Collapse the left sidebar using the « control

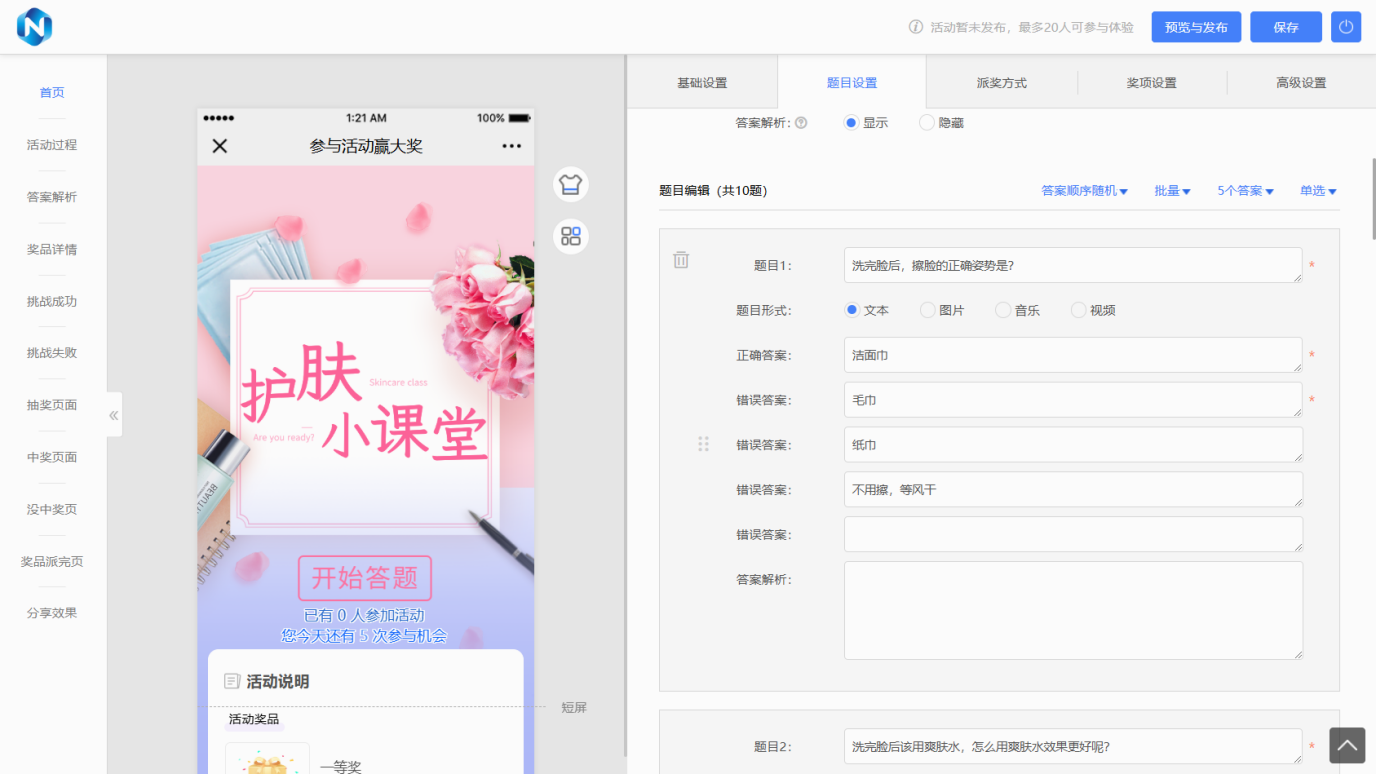coord(113,414)
